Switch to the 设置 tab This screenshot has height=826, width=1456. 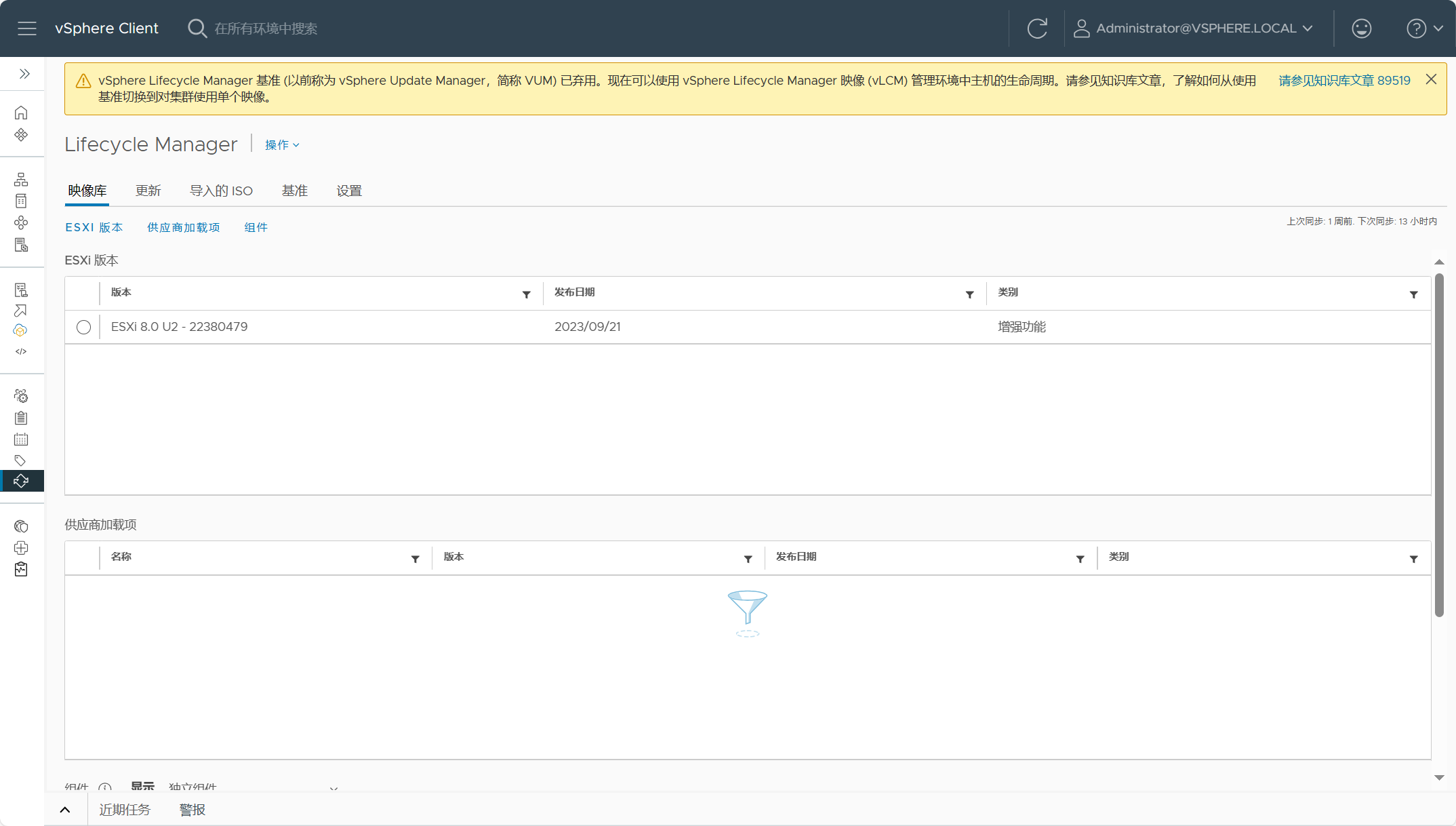click(x=349, y=191)
